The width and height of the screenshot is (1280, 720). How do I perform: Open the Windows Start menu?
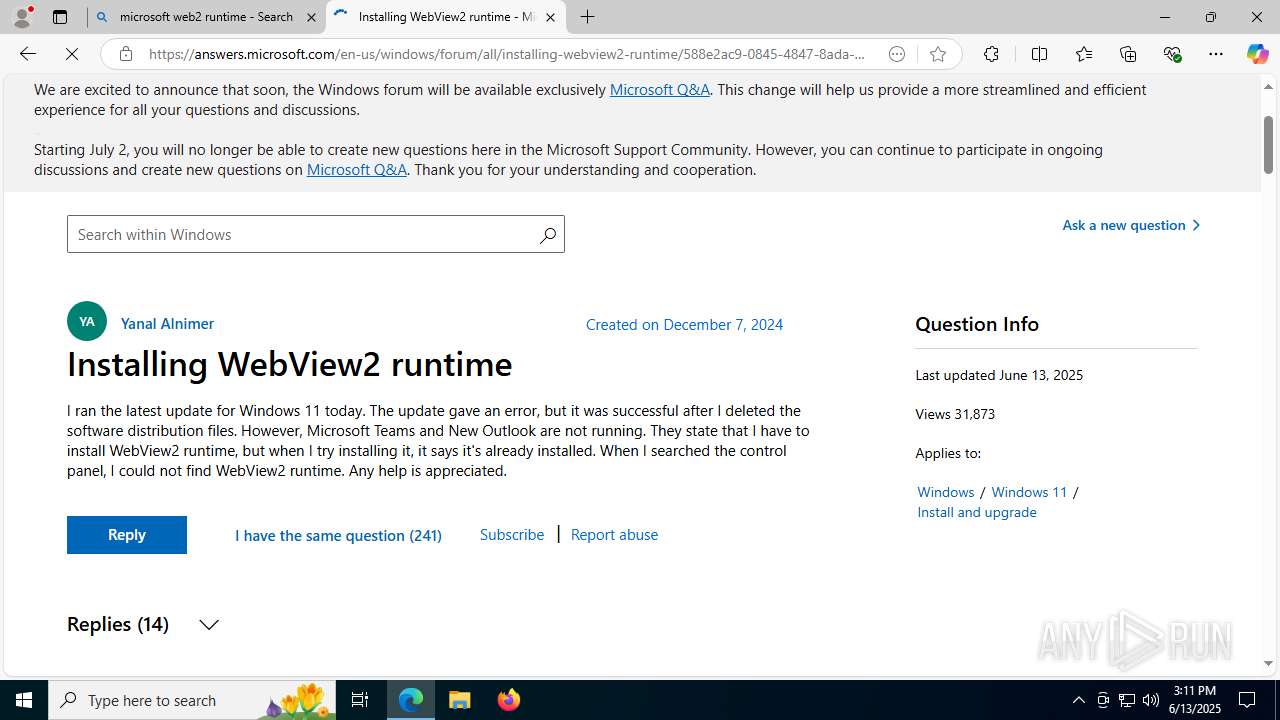(24, 700)
